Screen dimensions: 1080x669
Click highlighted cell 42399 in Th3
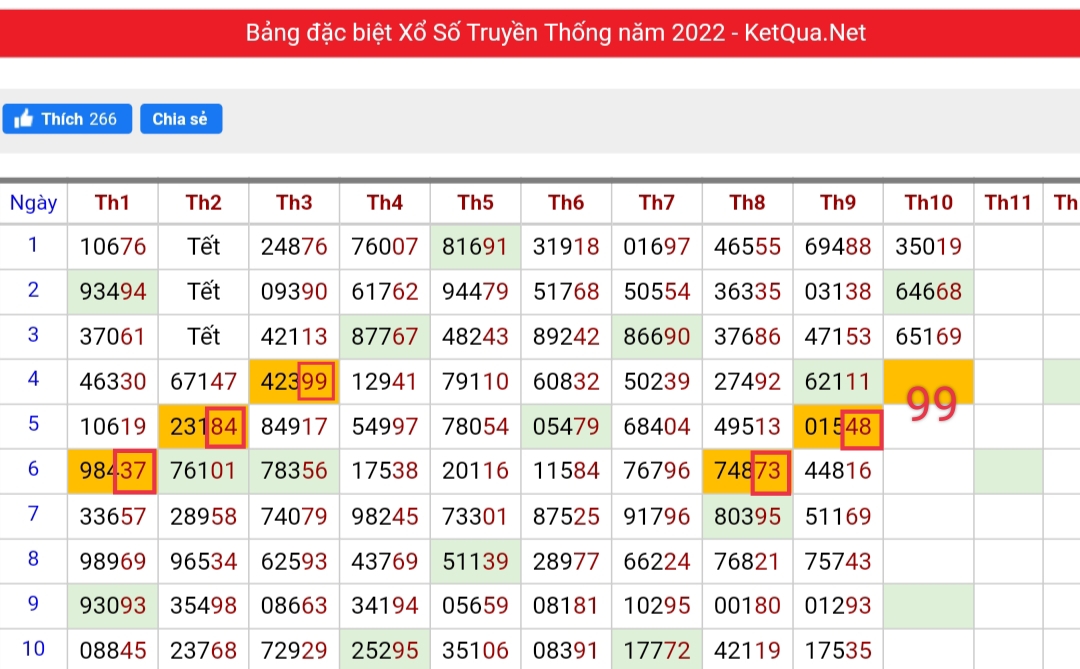[294, 381]
